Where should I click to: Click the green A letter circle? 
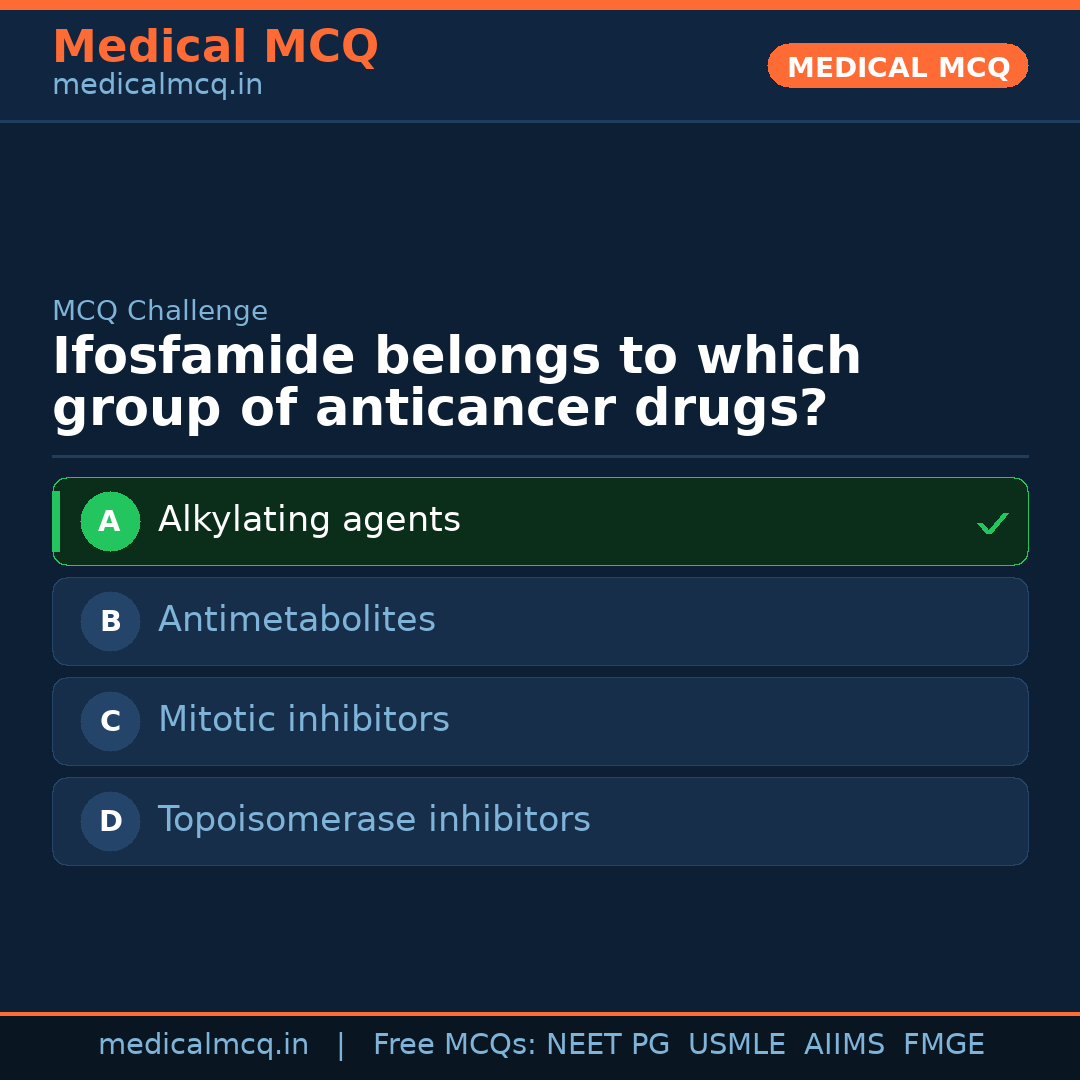coord(110,521)
